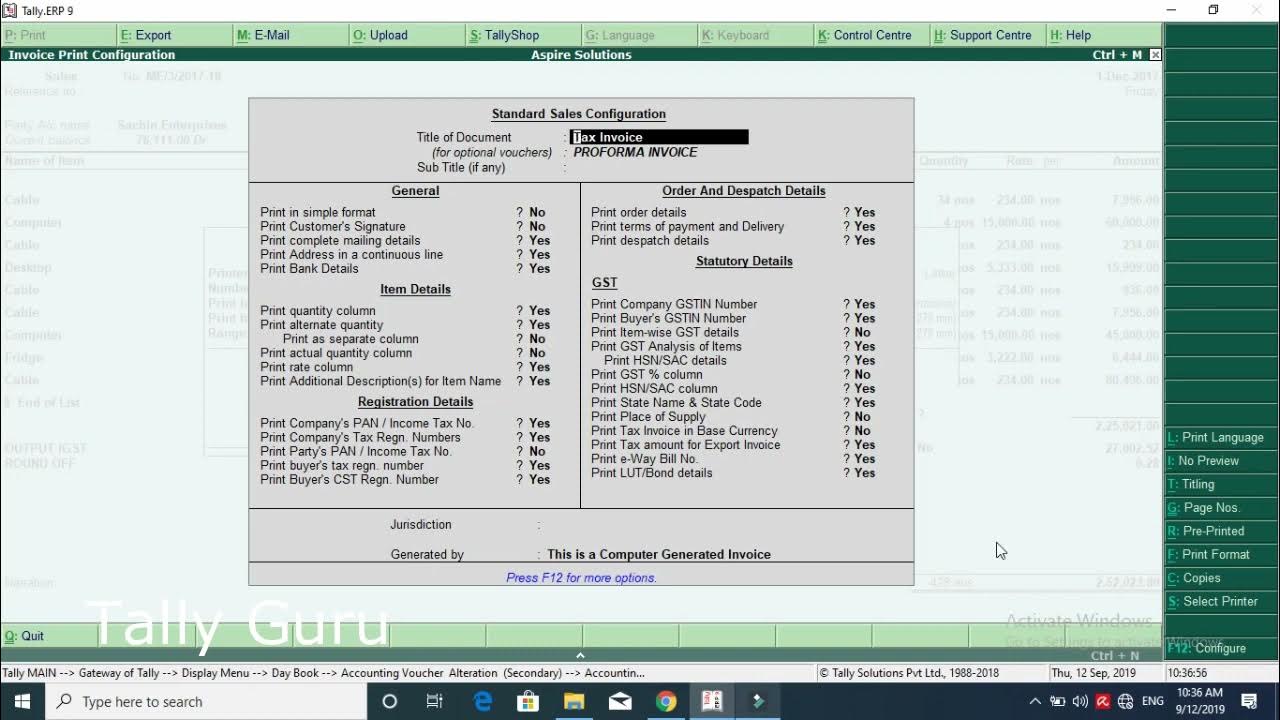Click 'Print despatch details' label
The width and height of the screenshot is (1280, 720).
(650, 240)
